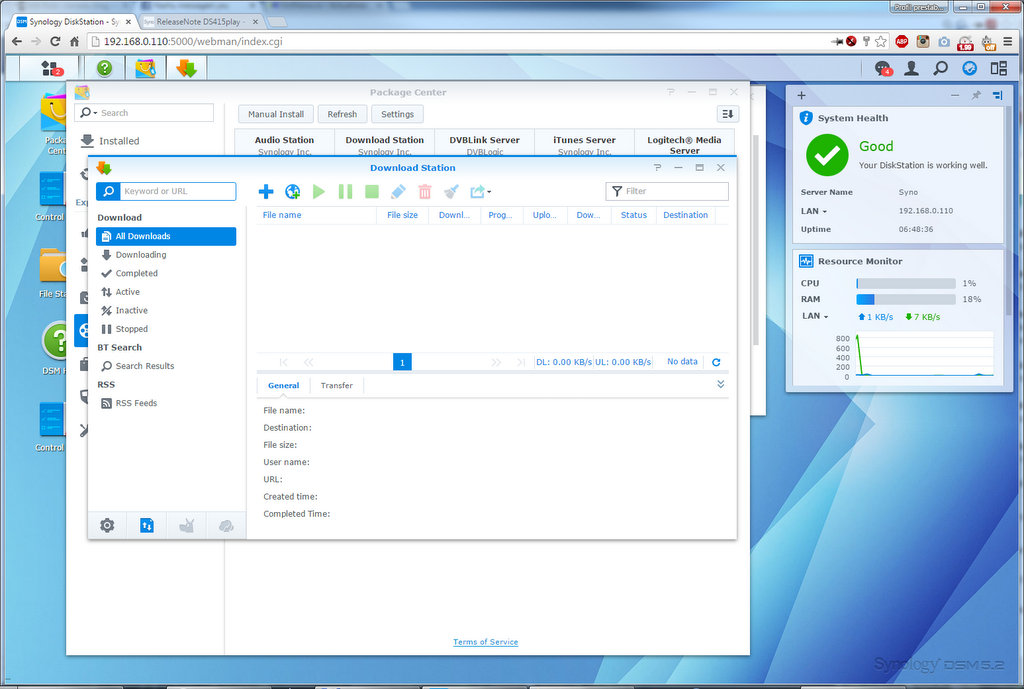
Task: Click the Download Station search magnifier button
Action: [108, 191]
